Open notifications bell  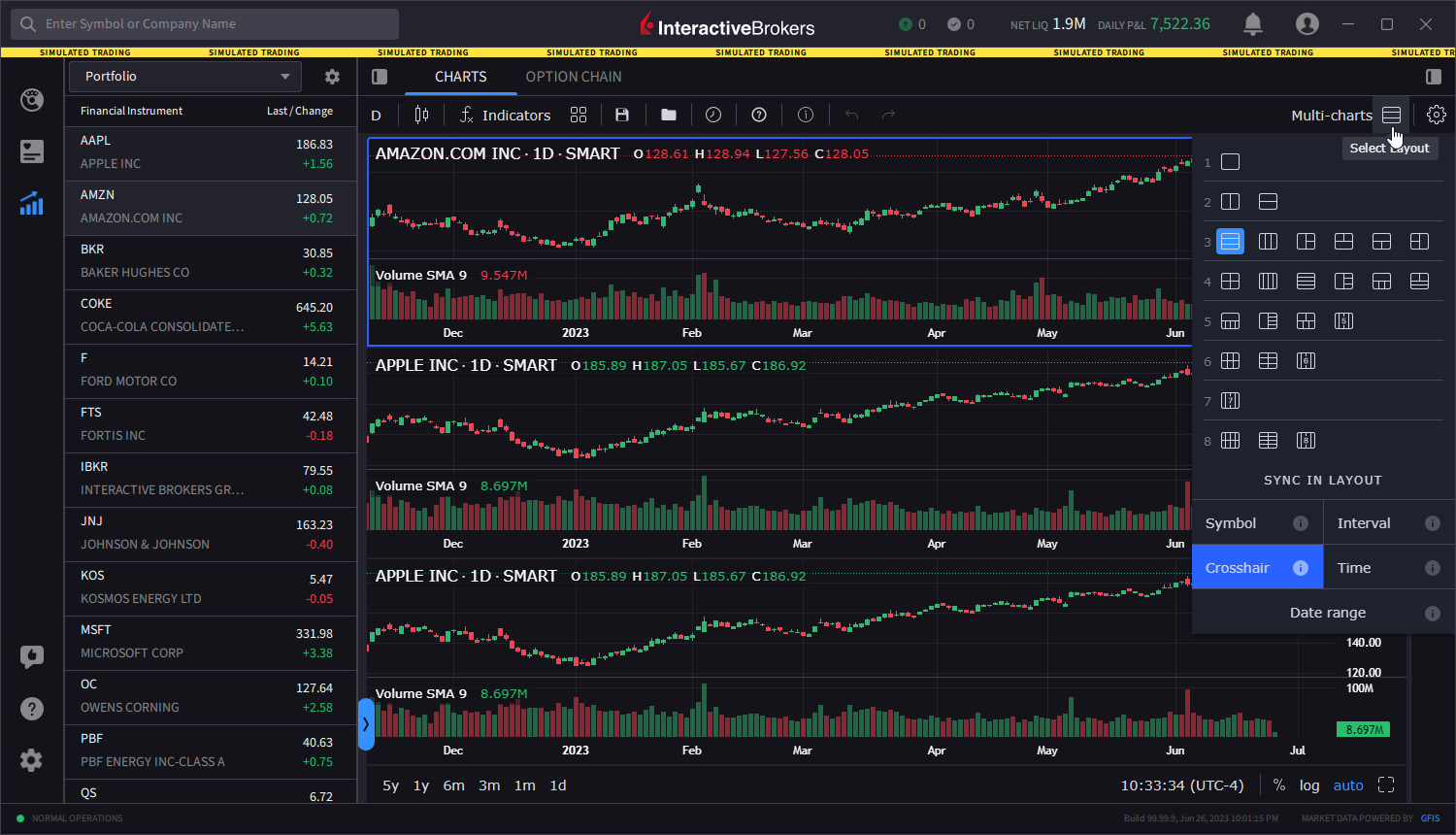(x=1253, y=23)
